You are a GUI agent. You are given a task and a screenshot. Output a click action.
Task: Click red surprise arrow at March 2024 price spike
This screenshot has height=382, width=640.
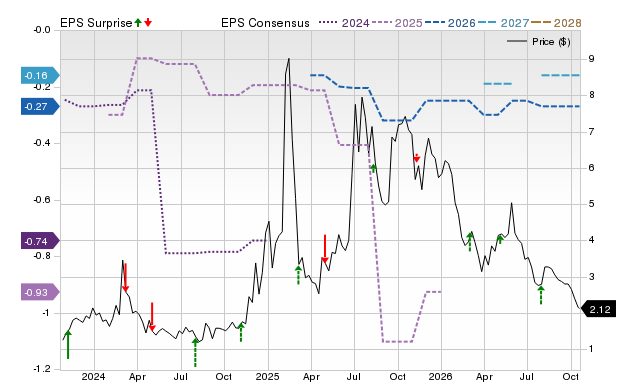click(x=125, y=278)
